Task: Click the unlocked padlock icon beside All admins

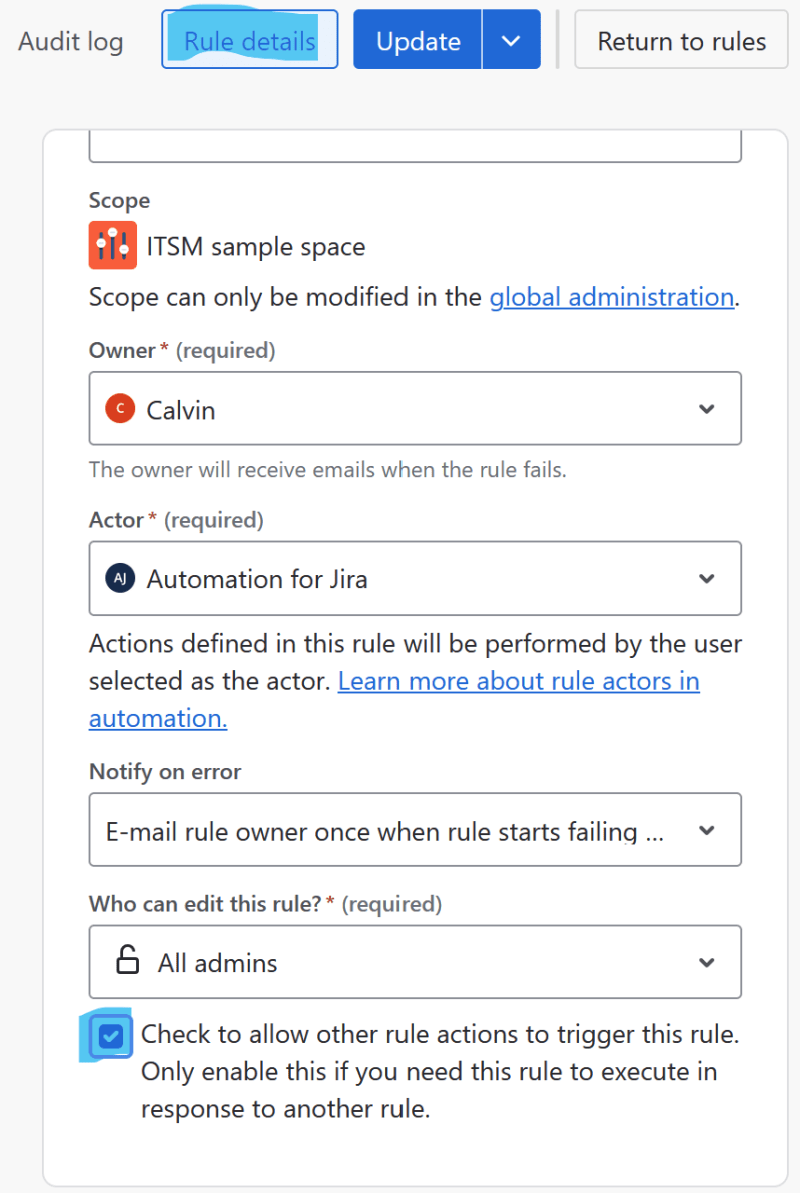Action: tap(127, 961)
